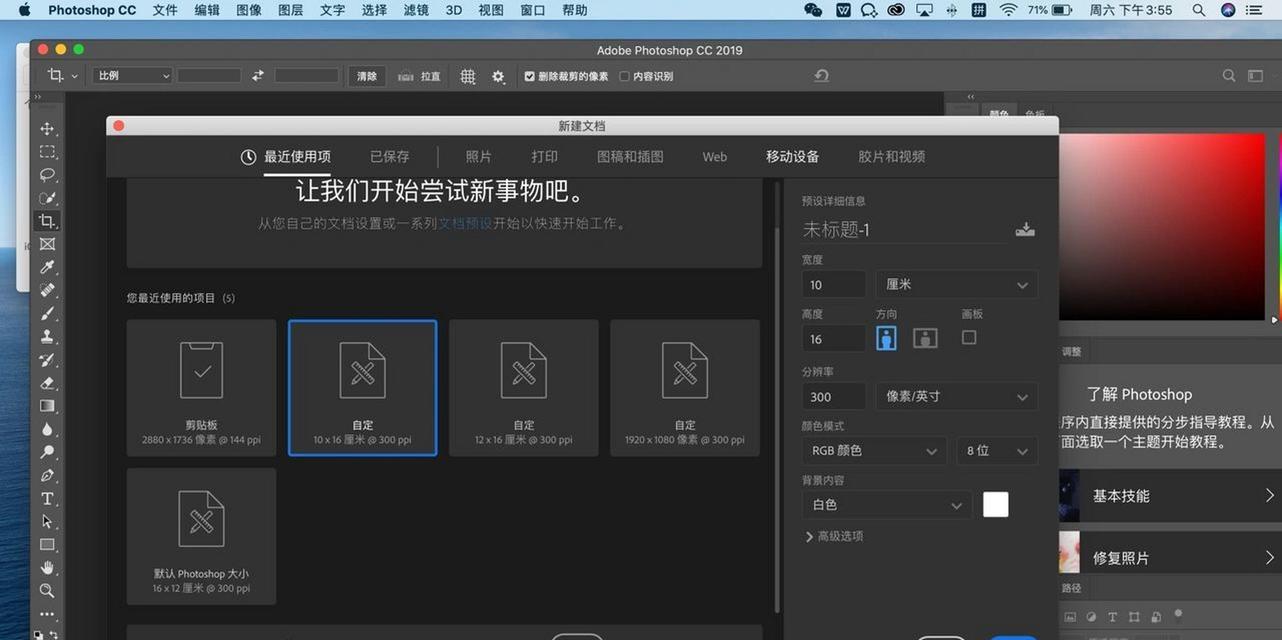1282x640 pixels.
Task: Select the Hand tool
Action: [47, 568]
